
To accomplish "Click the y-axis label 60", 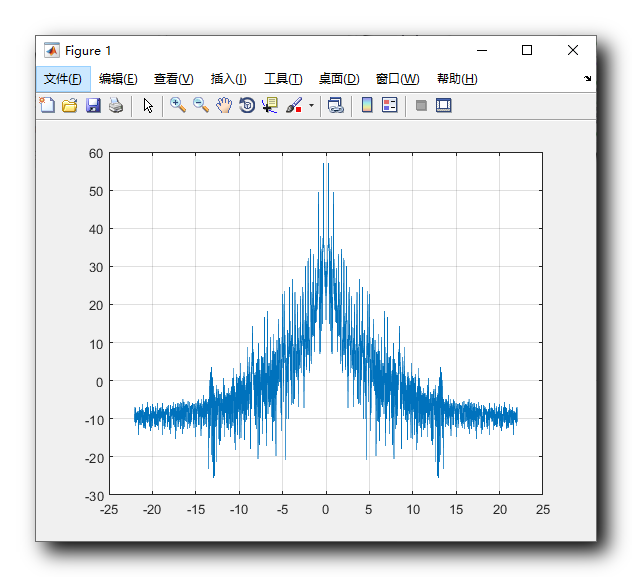I will click(96, 154).
